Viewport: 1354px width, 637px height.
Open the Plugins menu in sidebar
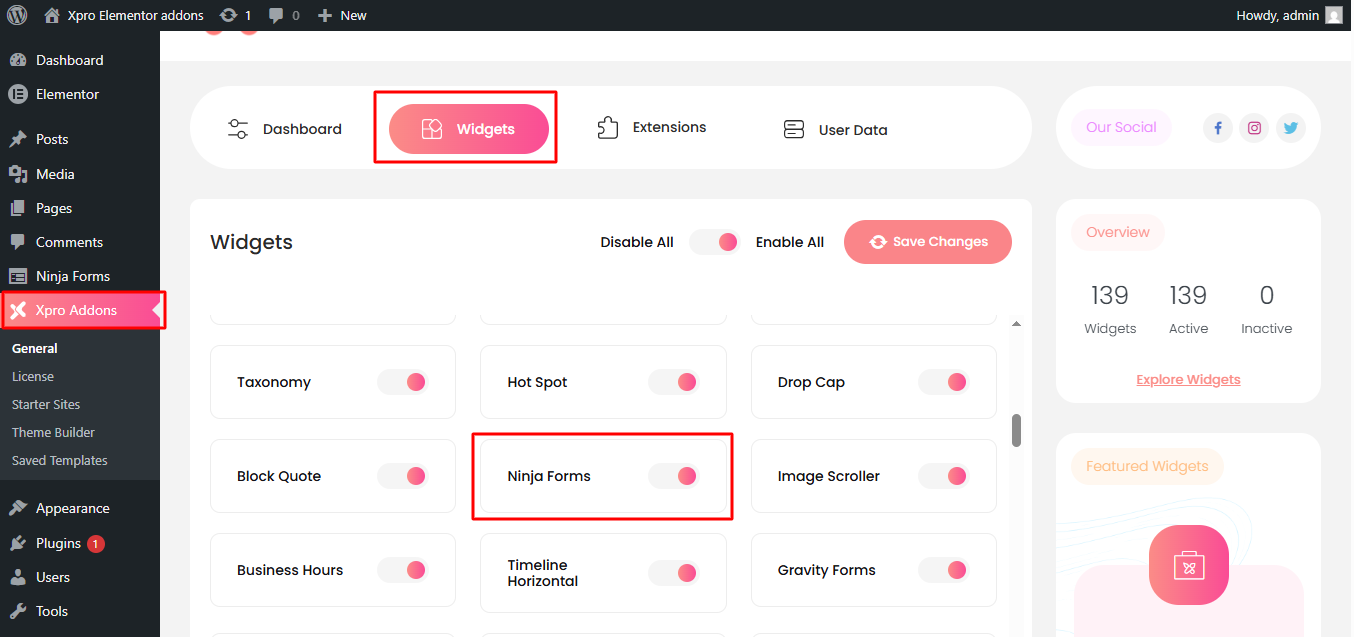pyautogui.click(x=58, y=543)
